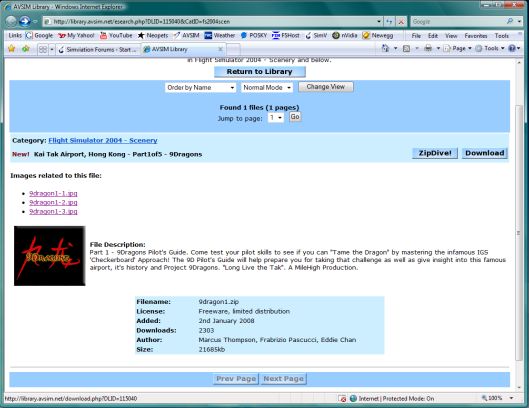
Task: Expand the search provider dropdown arrow
Action: pyautogui.click(x=520, y=21)
